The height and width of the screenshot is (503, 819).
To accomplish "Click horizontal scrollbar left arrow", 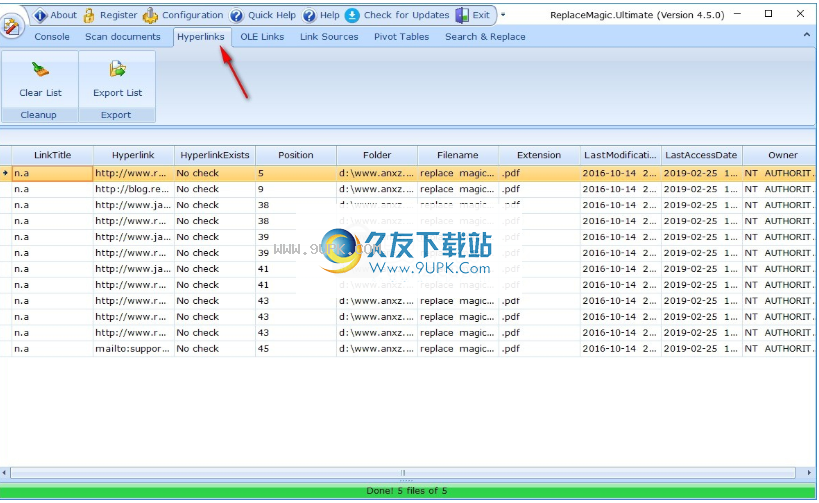I will point(4,473).
